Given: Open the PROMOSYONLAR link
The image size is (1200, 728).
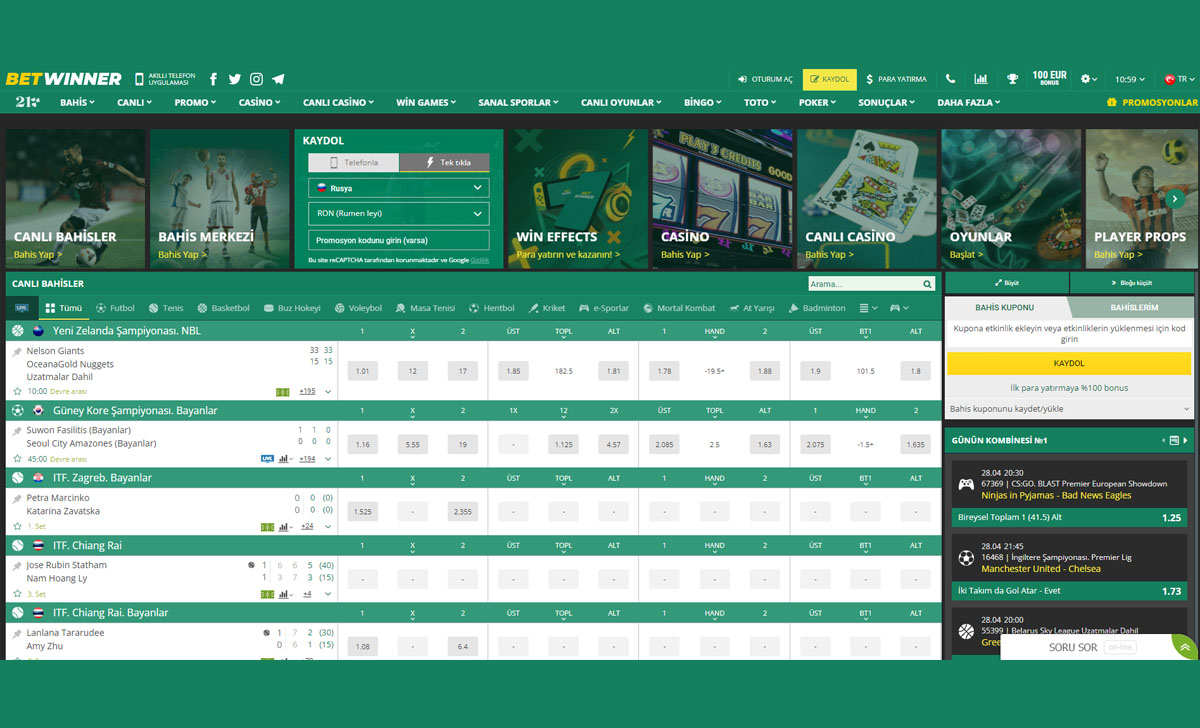Looking at the screenshot, I should (1152, 102).
